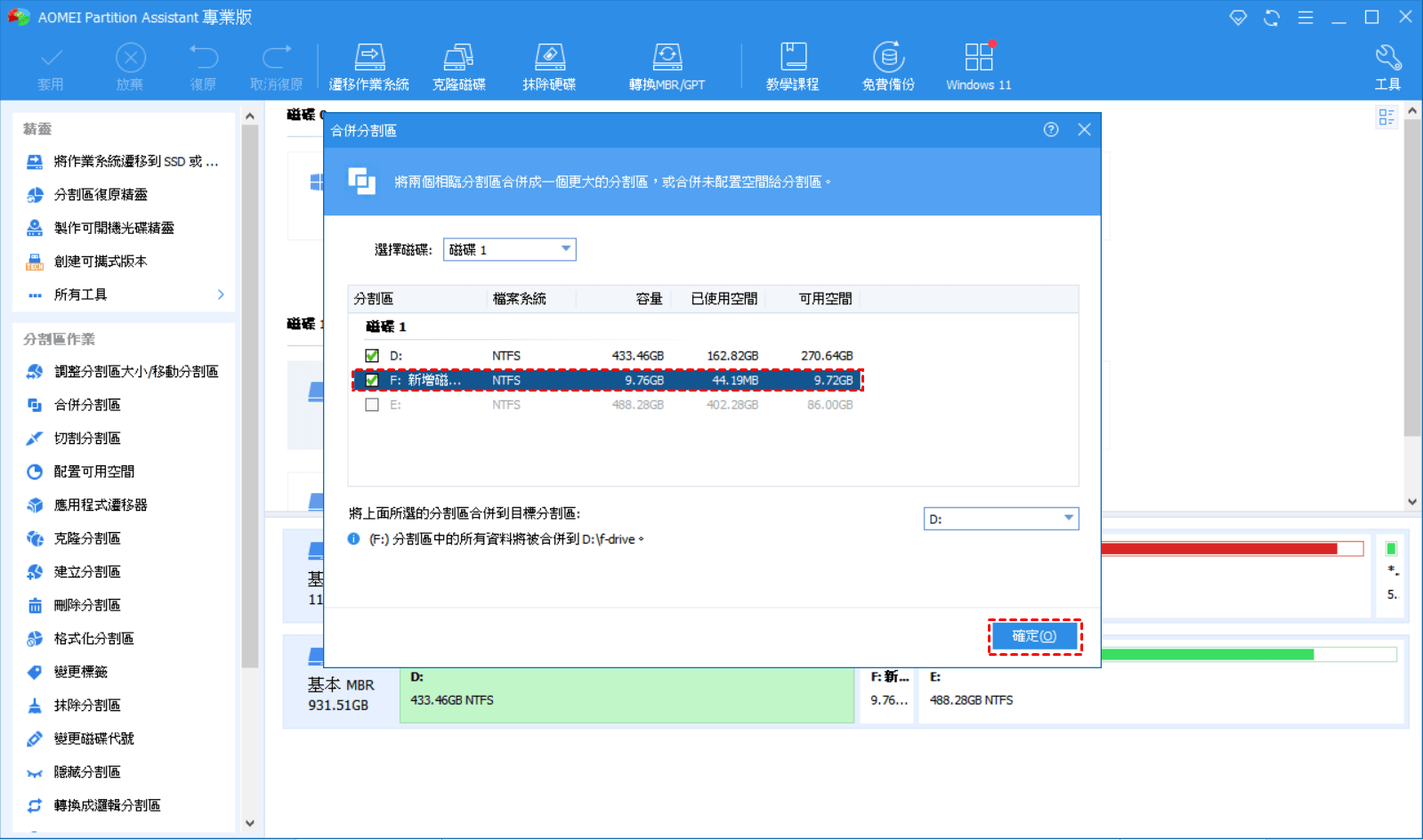Screen dimensions: 1423x840
Task: Open 將作業系統遷移到 SSD wizard
Action: (124, 161)
